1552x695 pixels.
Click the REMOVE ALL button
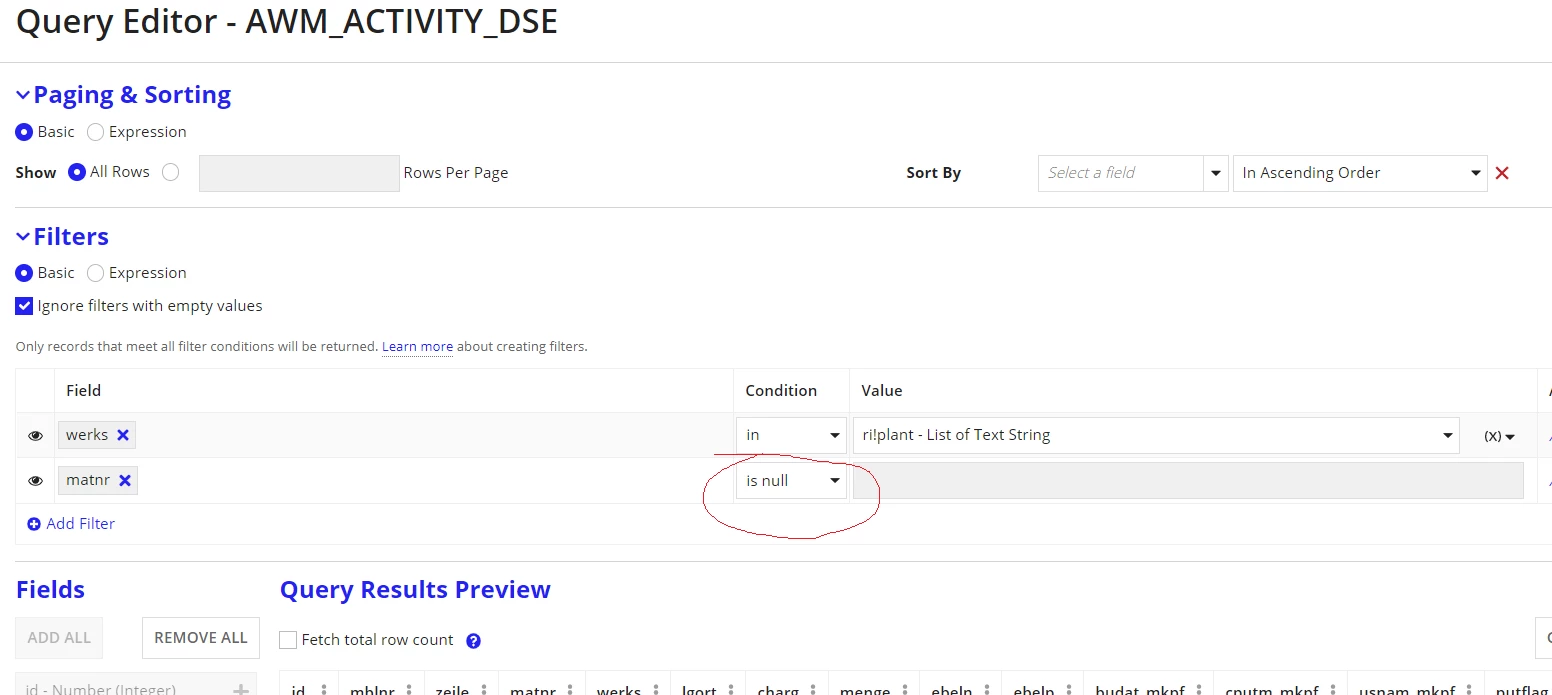201,638
